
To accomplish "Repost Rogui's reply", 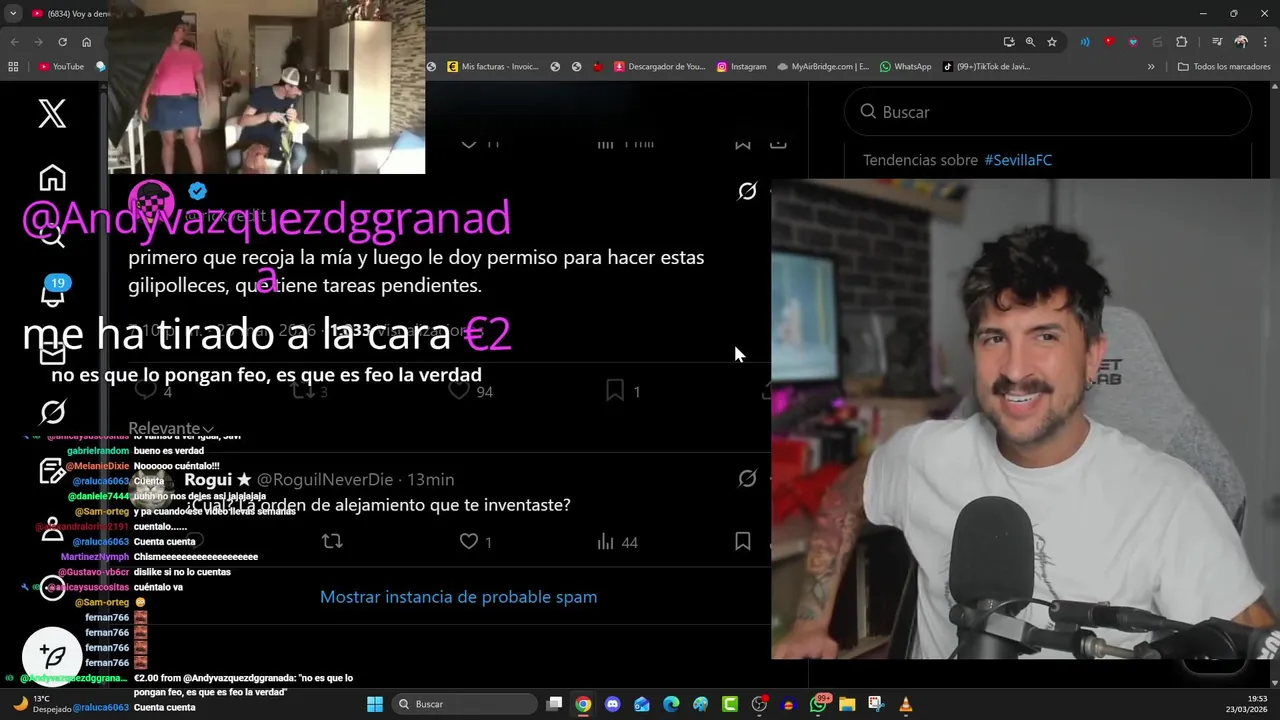I will click(x=332, y=541).
